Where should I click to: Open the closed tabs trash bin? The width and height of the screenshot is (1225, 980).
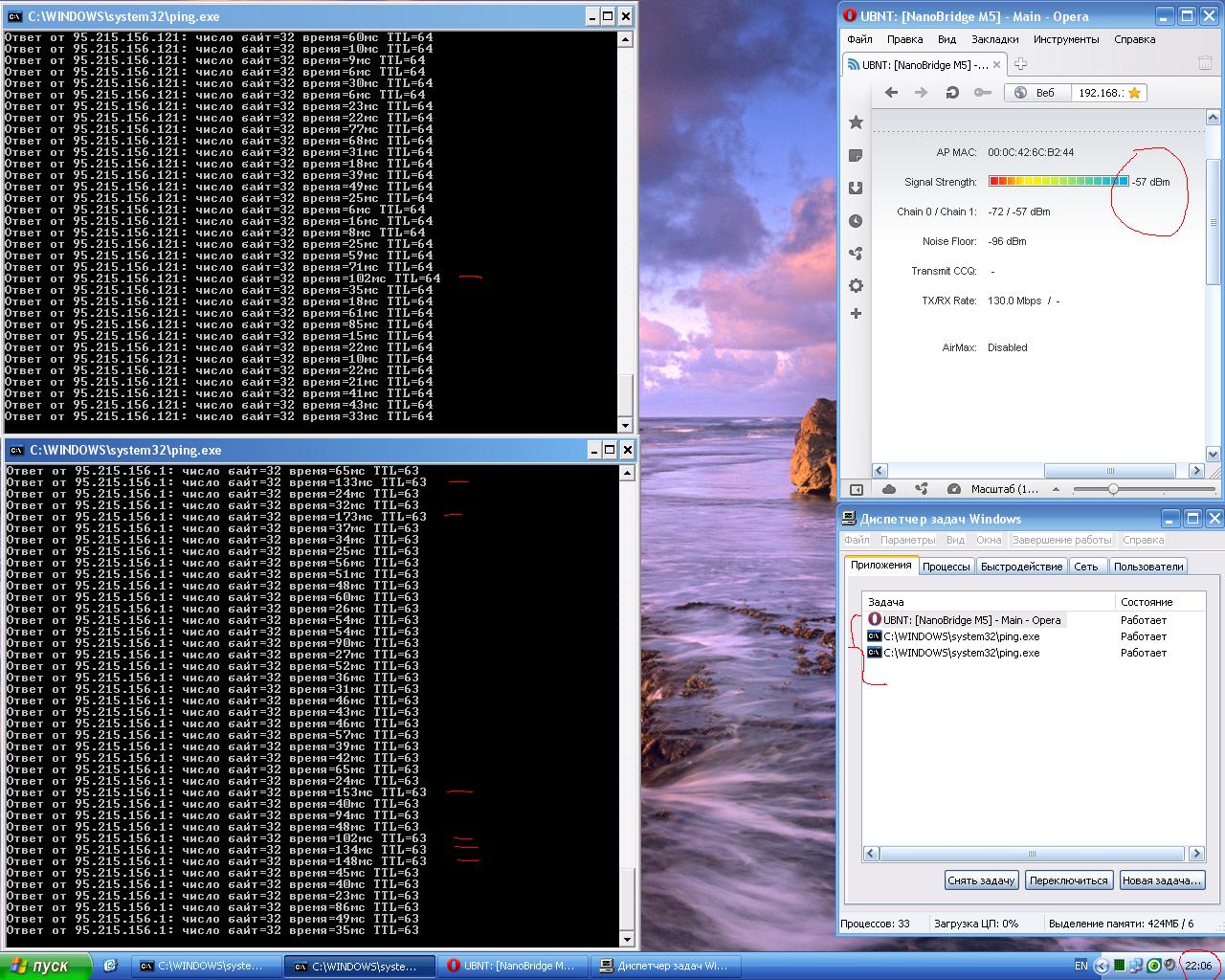click(1205, 63)
